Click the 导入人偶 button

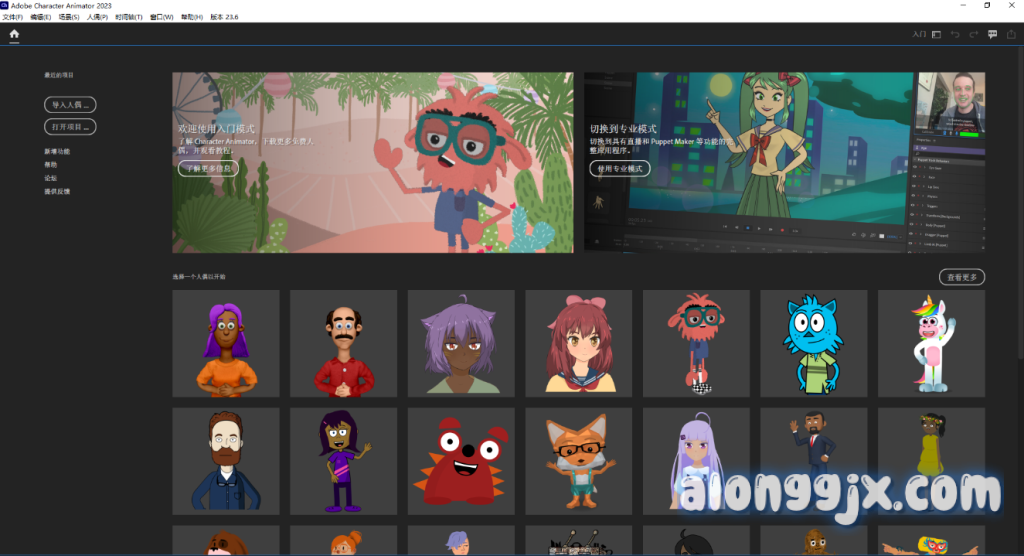point(70,104)
